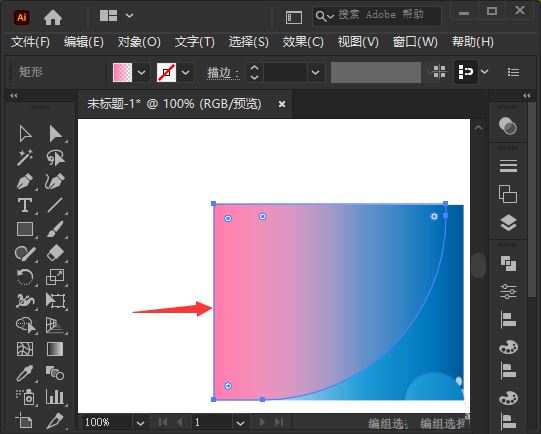Select the Lasso tool
This screenshot has width=541, height=434.
click(x=55, y=158)
